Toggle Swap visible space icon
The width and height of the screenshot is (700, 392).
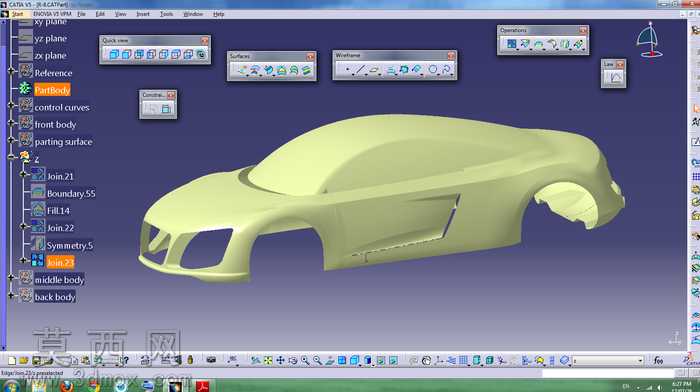(393, 360)
